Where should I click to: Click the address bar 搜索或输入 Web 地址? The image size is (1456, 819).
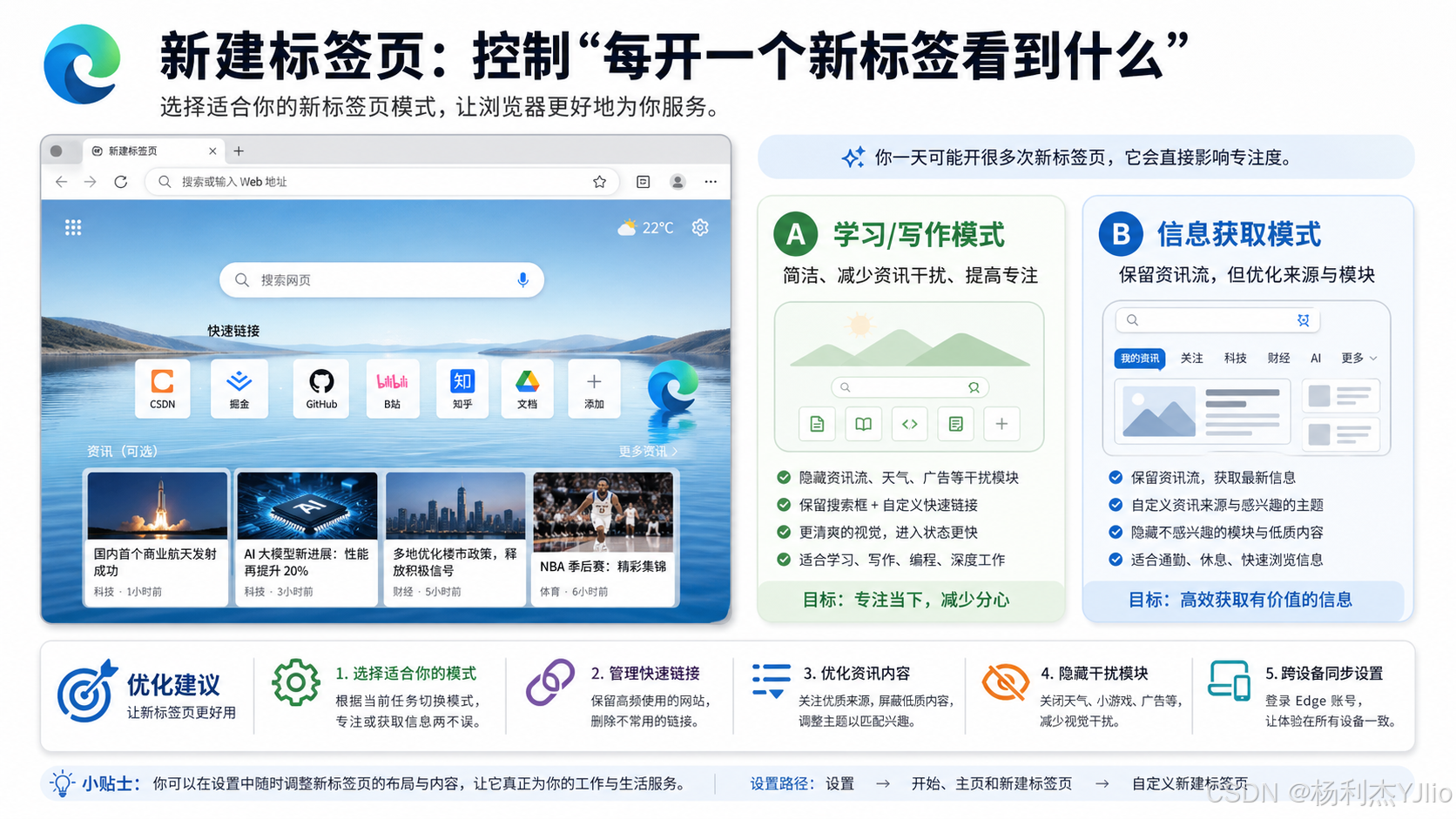[x=381, y=182]
